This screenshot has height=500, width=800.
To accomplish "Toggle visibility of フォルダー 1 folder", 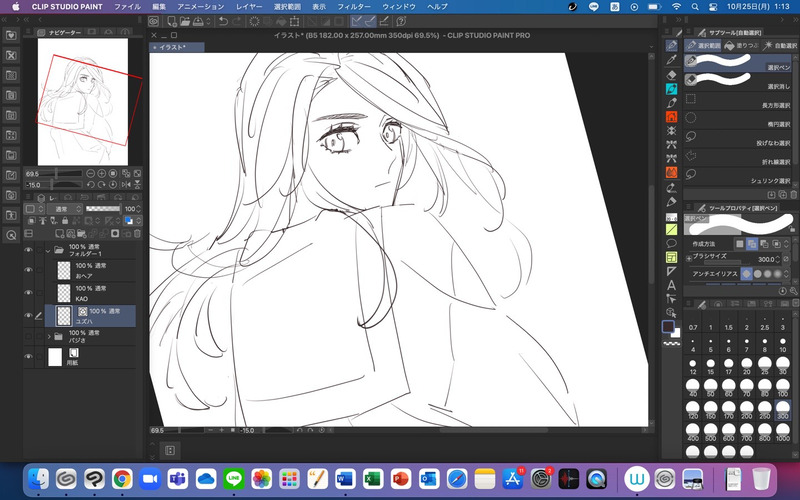I will 28,250.
